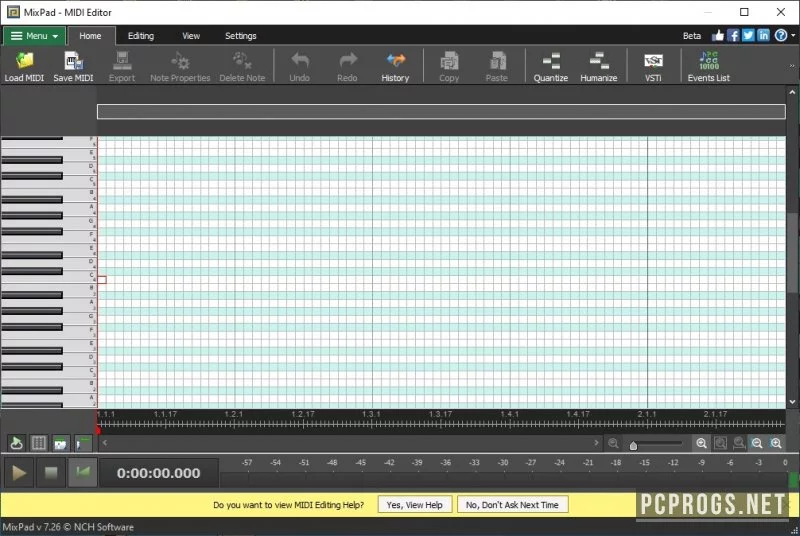
Task: Switch to the View tab
Action: pyautogui.click(x=191, y=36)
